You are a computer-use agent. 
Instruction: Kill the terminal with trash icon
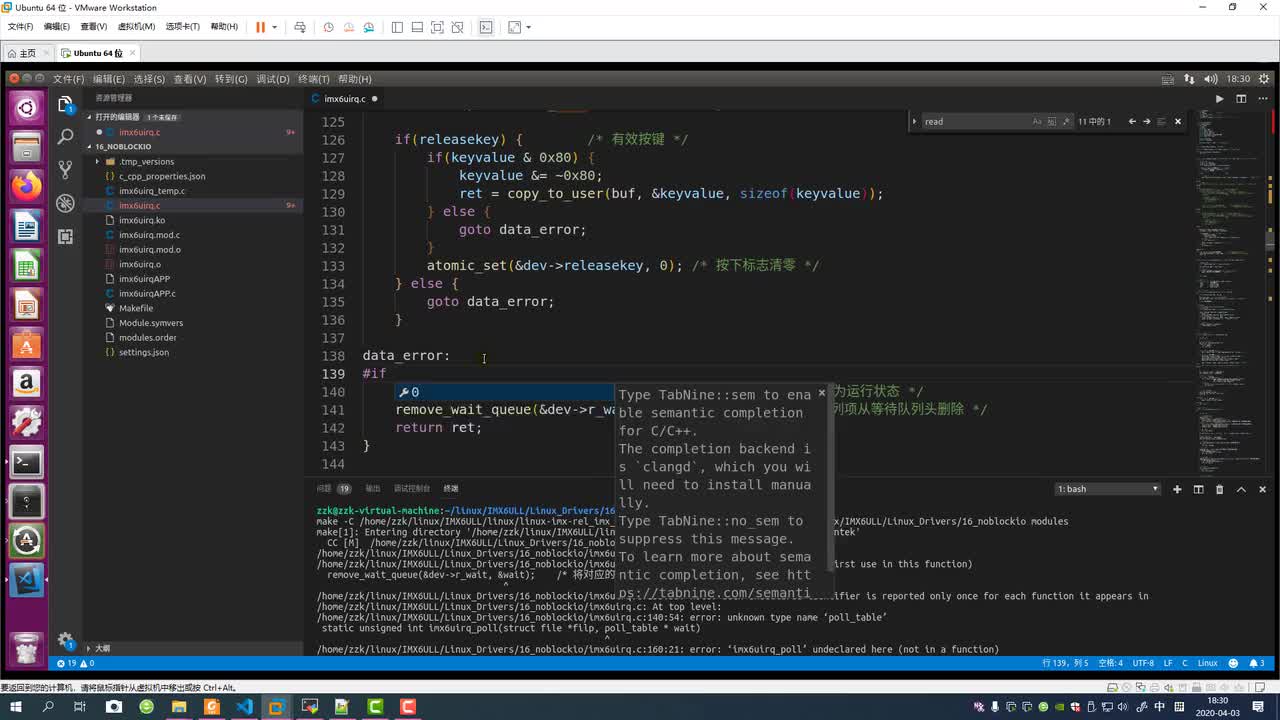(1219, 489)
